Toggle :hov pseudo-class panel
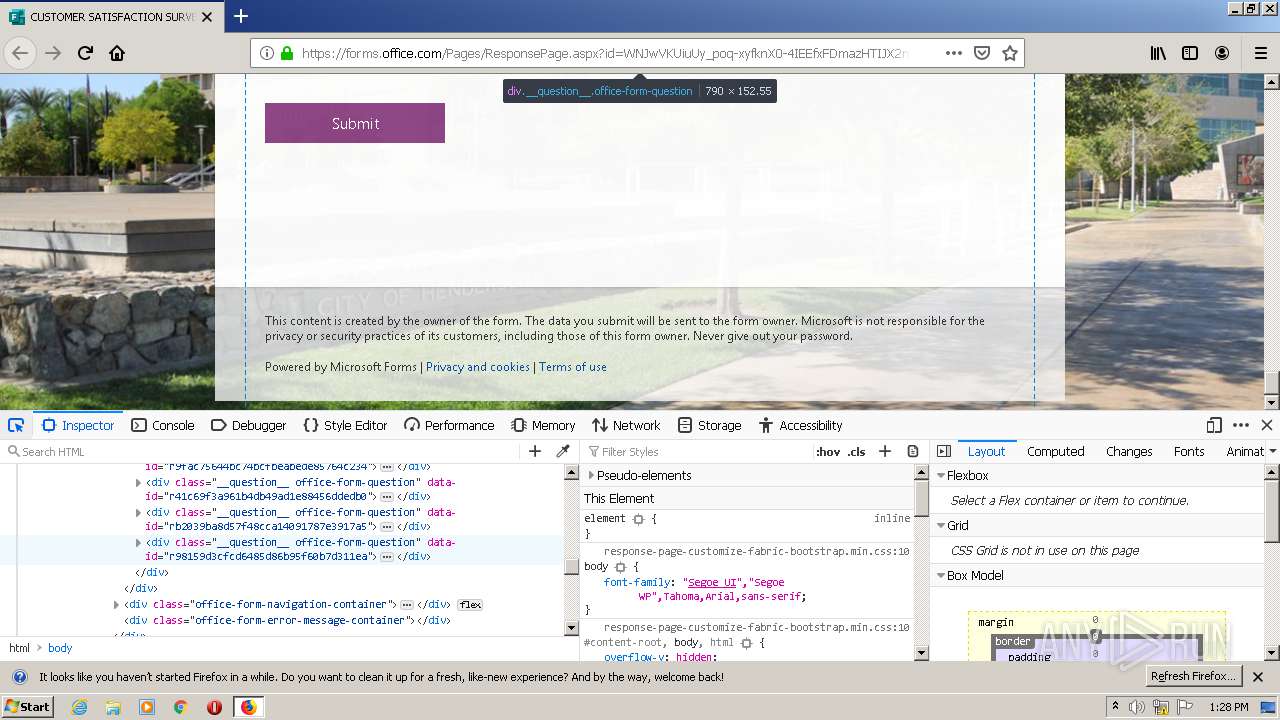The height and width of the screenshot is (720, 1280). coord(828,451)
